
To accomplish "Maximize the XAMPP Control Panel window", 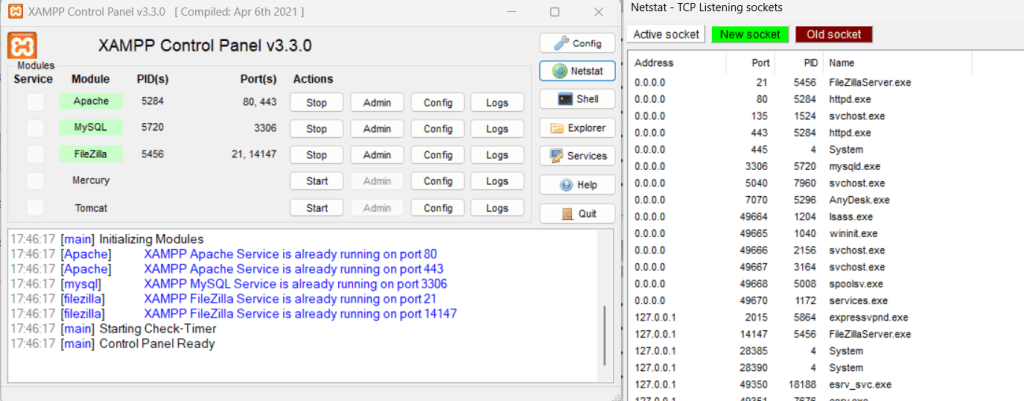I will pos(555,12).
